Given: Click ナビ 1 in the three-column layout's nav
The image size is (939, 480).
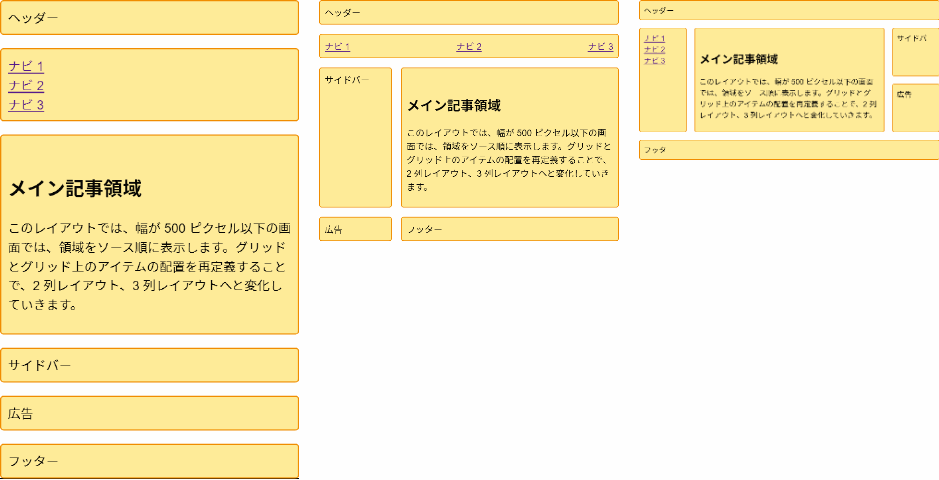Looking at the screenshot, I should click(654, 39).
